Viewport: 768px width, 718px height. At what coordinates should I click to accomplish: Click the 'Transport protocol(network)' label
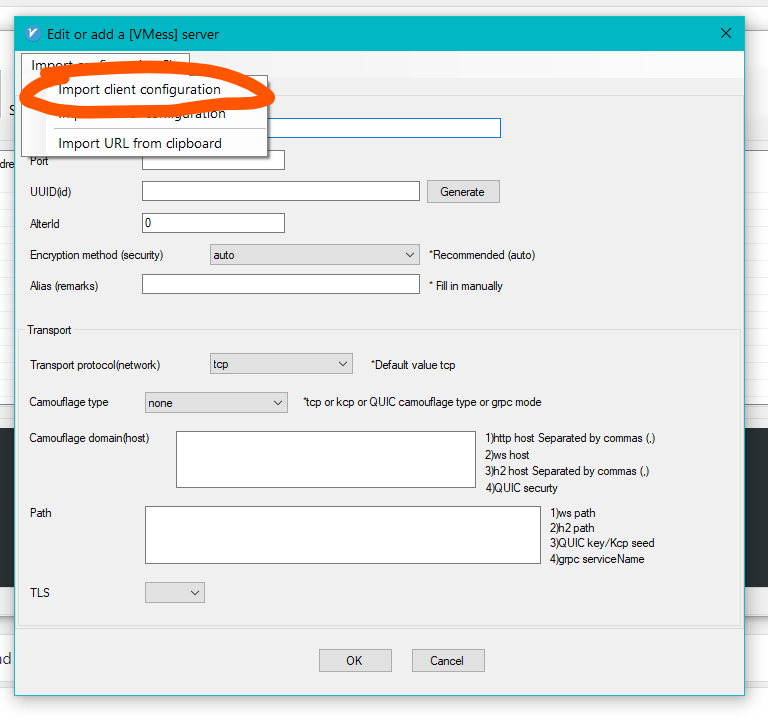coord(95,365)
